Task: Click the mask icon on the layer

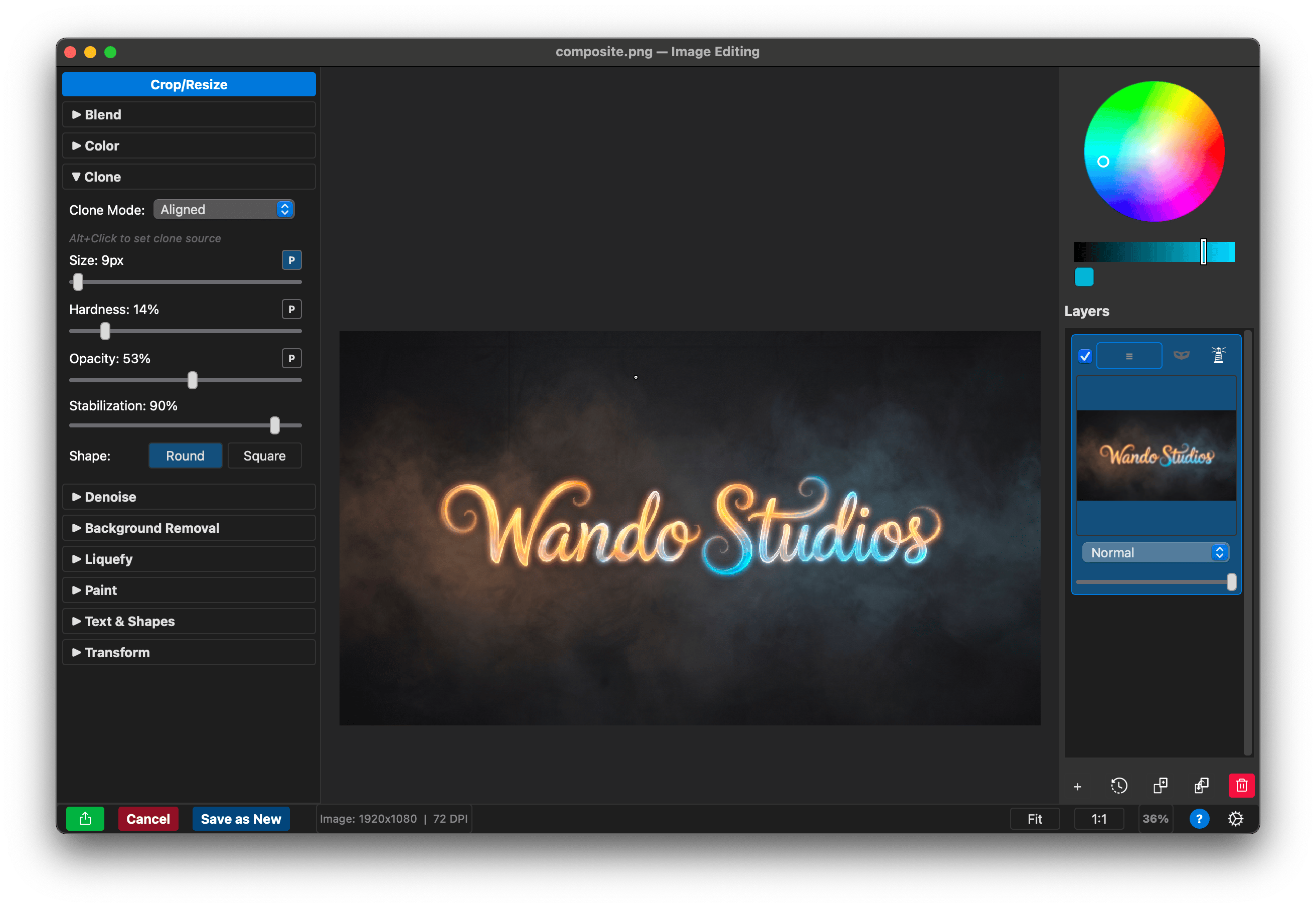Action: click(x=1181, y=356)
